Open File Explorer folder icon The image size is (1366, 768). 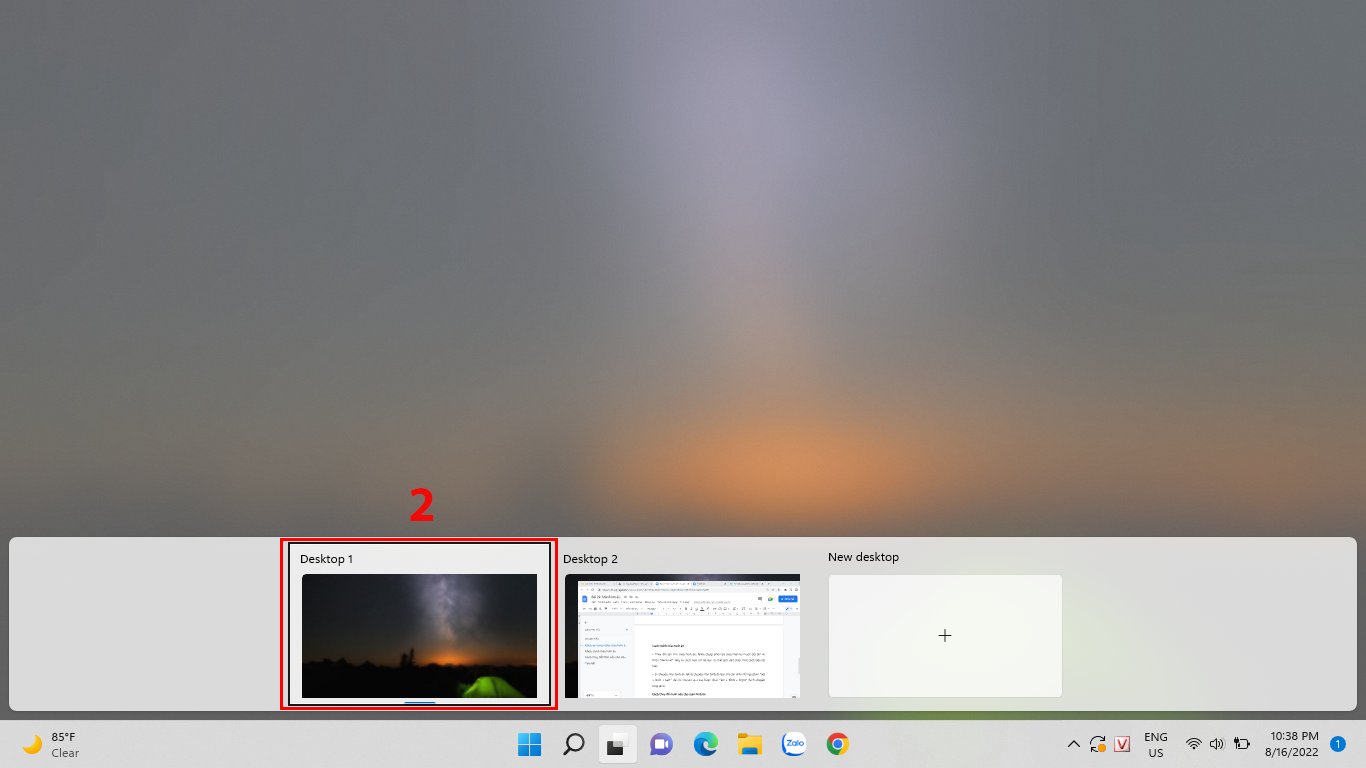tap(750, 744)
